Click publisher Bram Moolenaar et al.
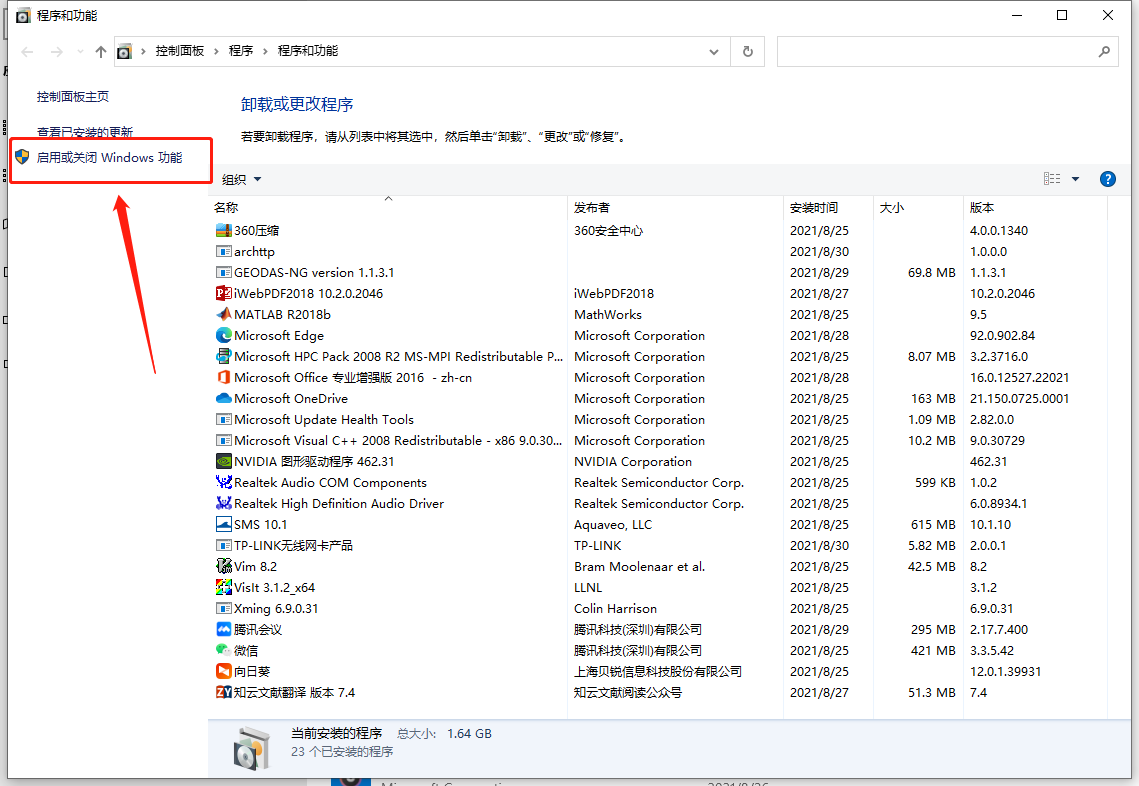1139x786 pixels. pos(640,567)
